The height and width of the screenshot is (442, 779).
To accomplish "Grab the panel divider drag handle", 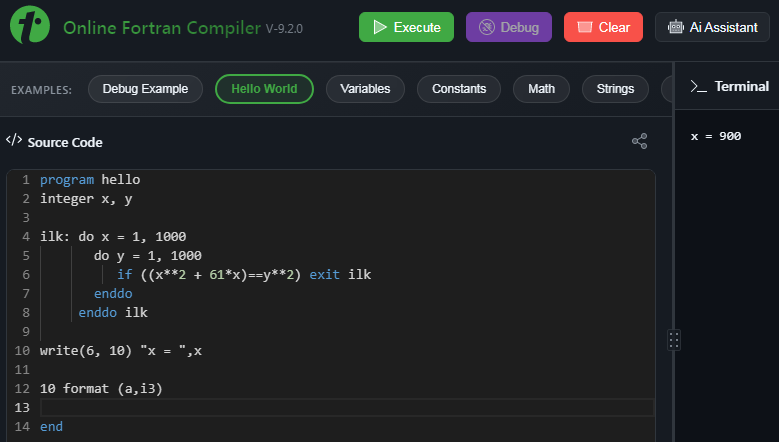I will pos(674,340).
